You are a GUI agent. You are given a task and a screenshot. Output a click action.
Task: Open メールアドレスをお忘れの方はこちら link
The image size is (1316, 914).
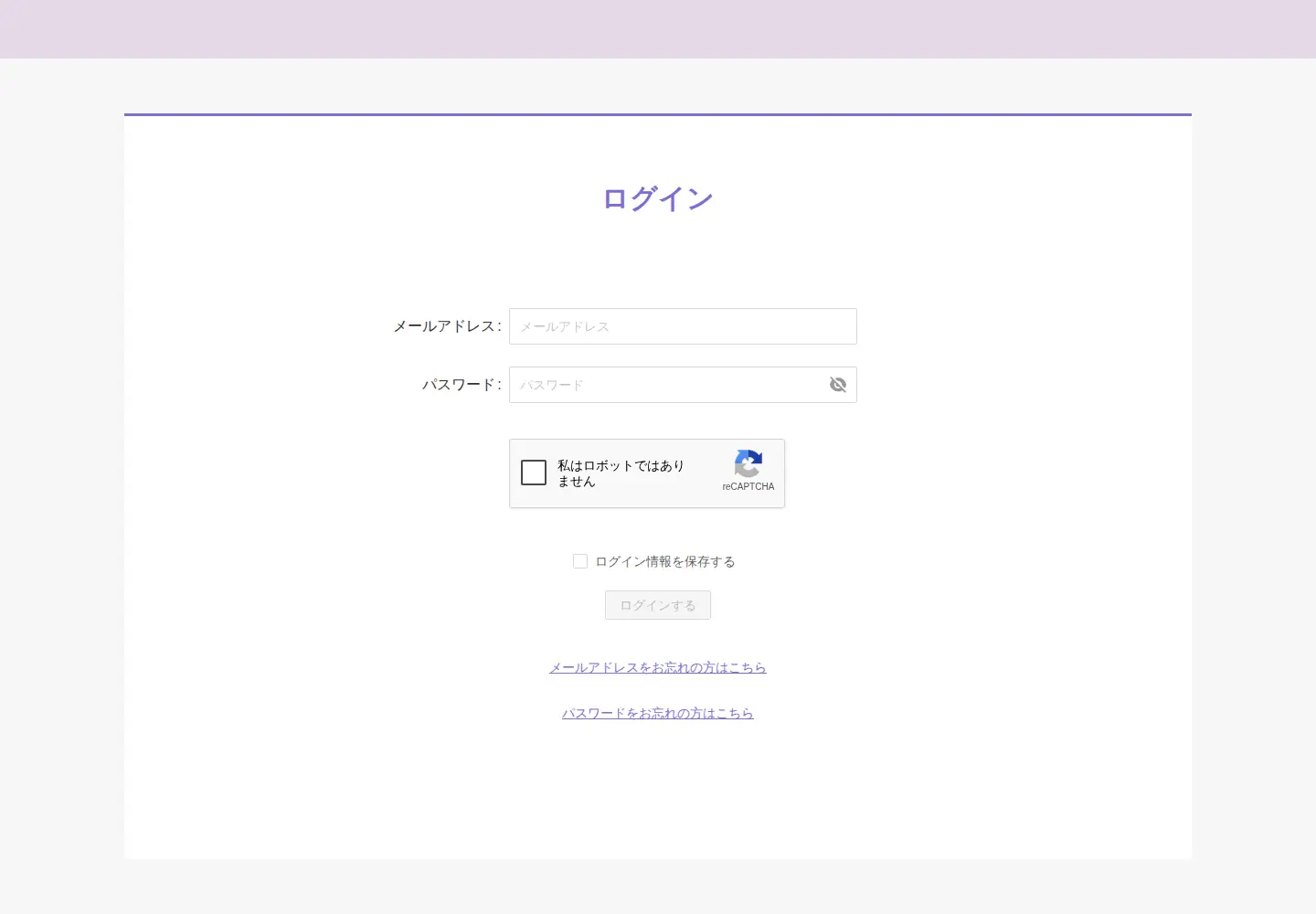tap(658, 667)
